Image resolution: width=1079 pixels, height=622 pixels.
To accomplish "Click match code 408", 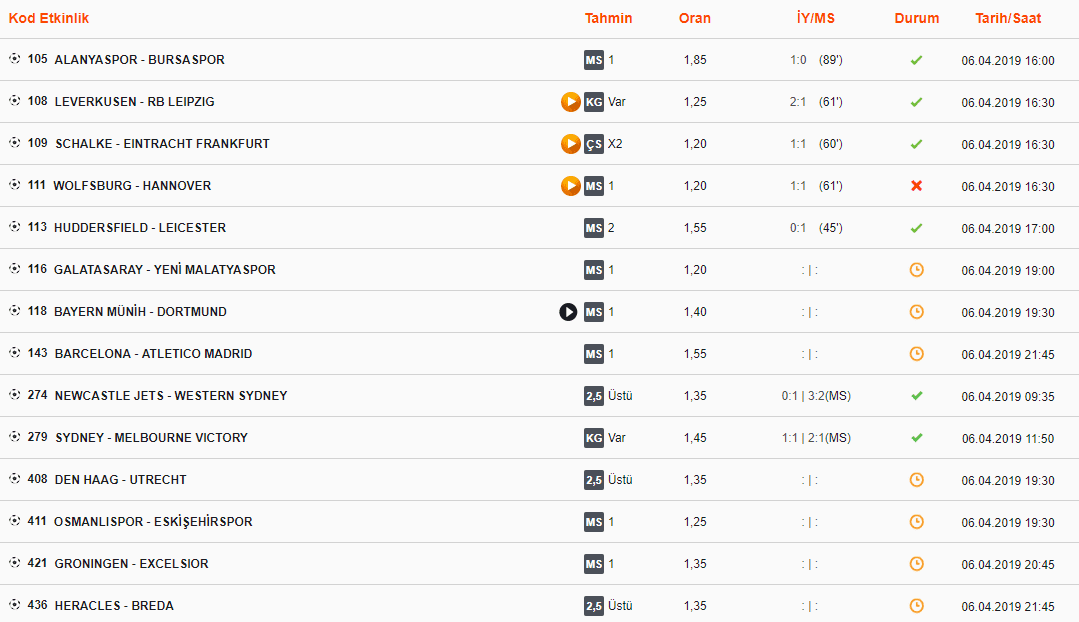I will [37, 479].
